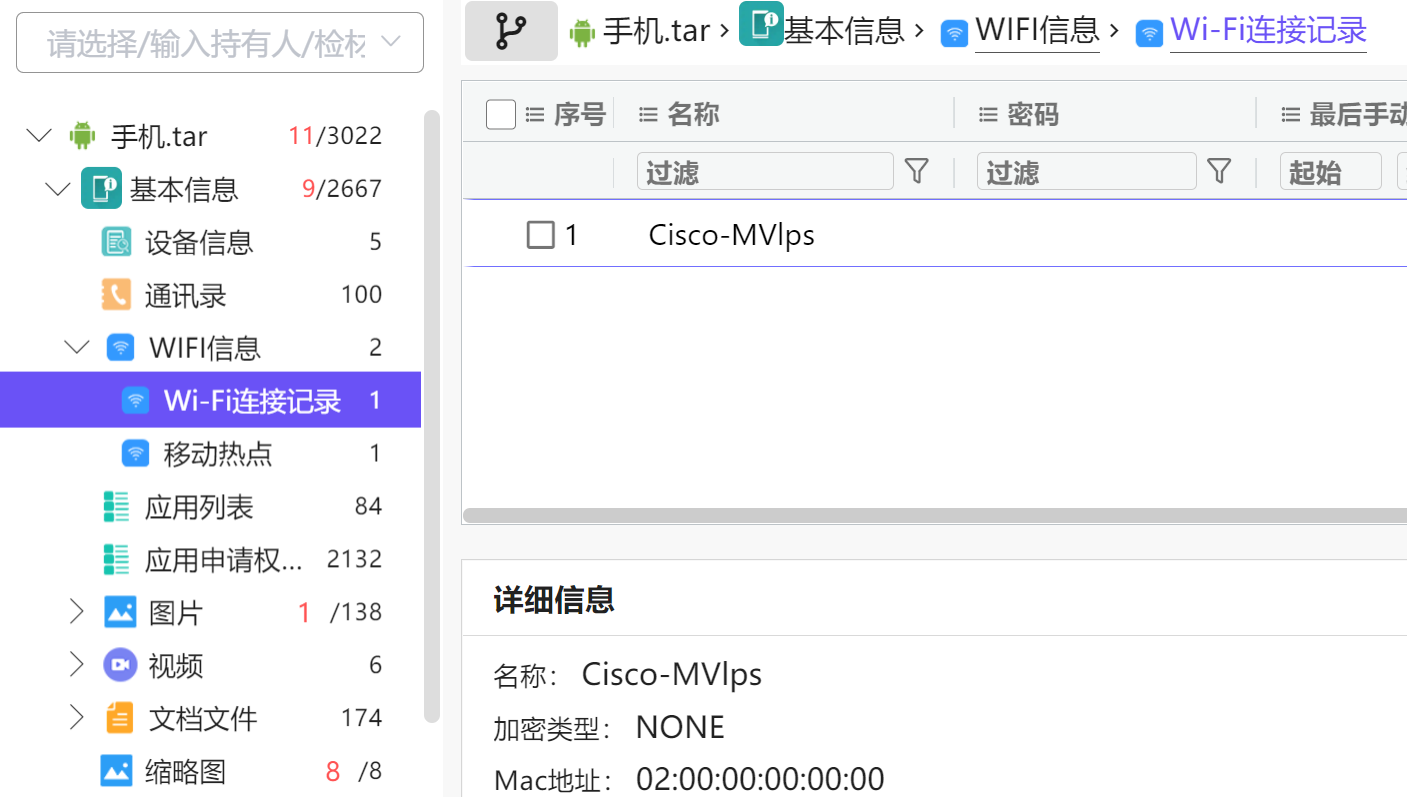This screenshot has height=797, width=1407.
Task: Expand the 图片 pictures node
Action: (x=76, y=611)
